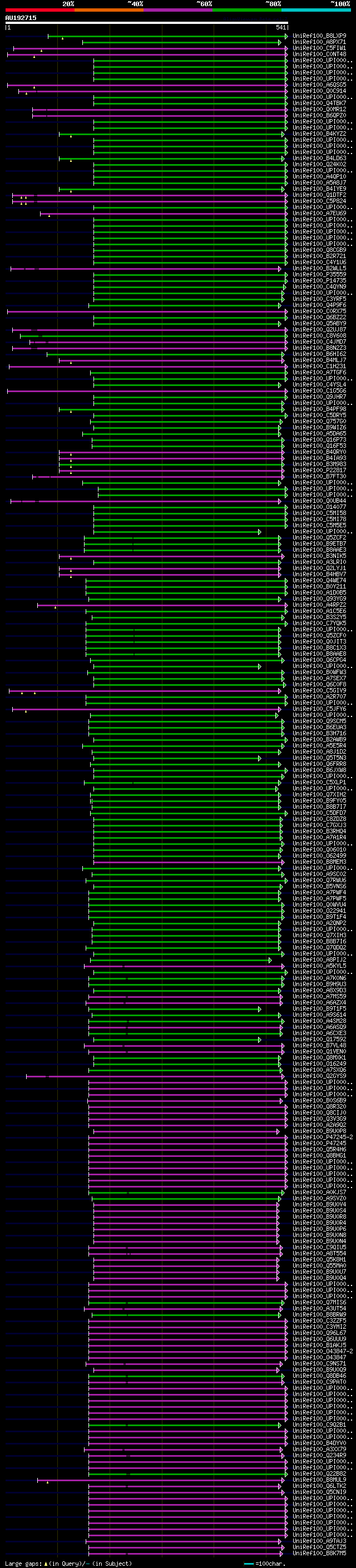
Task: Click hit label UniRef100_C5MI58
Action: click(319, 513)
